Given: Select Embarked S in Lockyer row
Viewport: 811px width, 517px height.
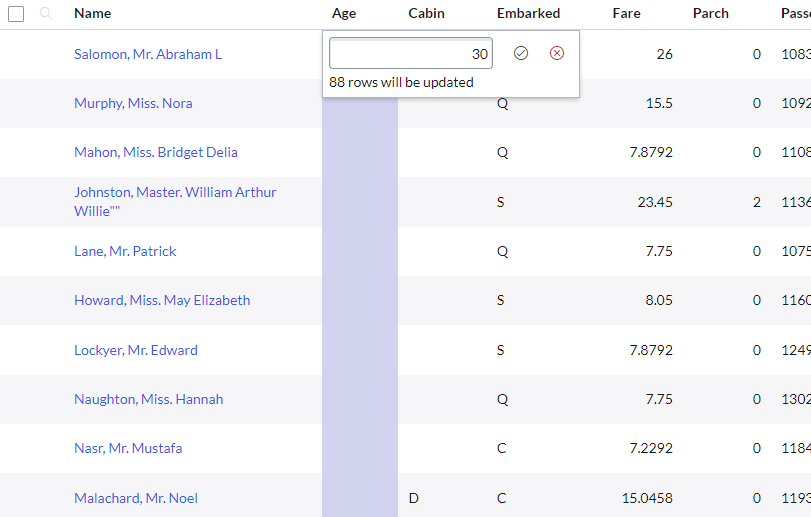Looking at the screenshot, I should pos(500,351).
